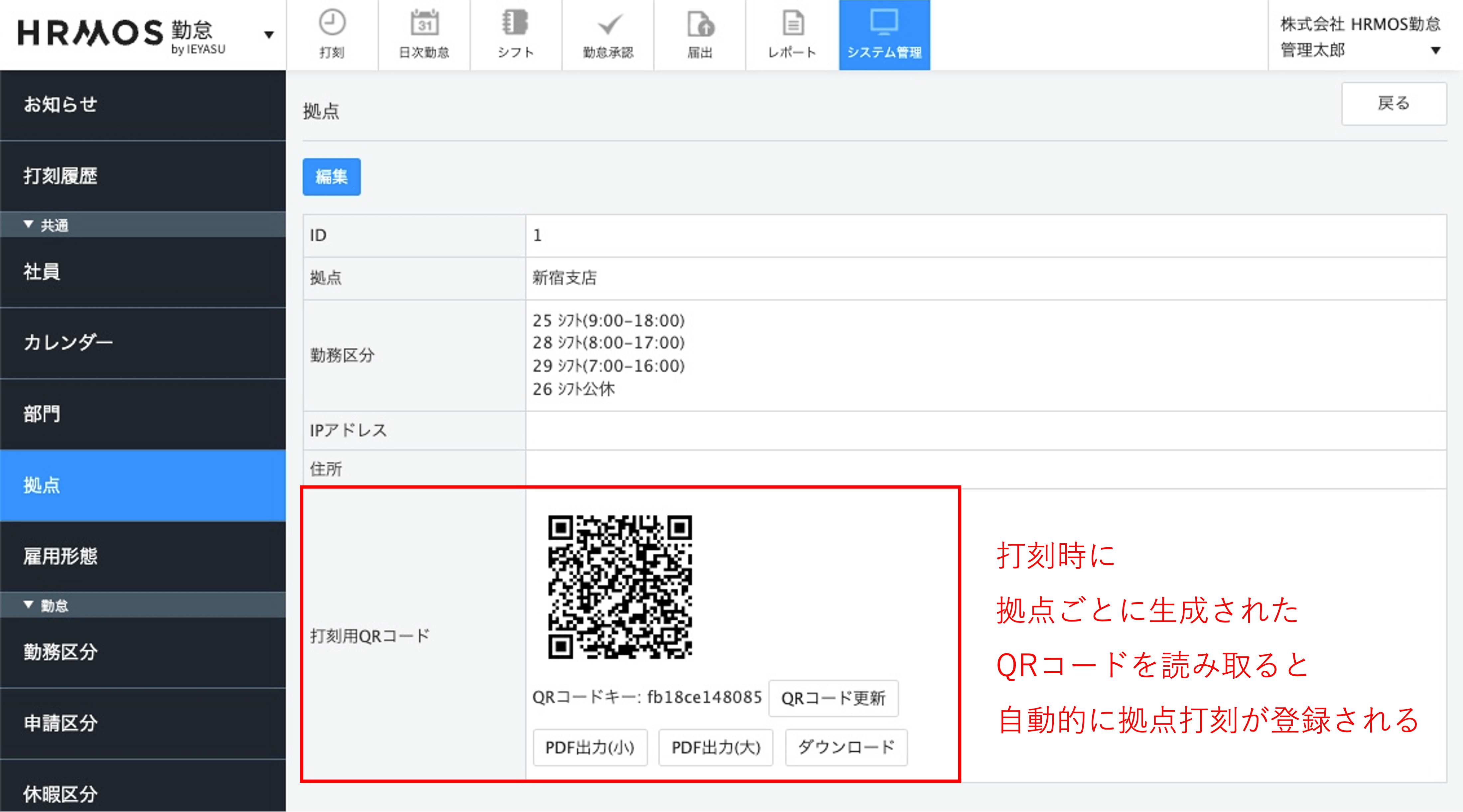1463x812 pixels.
Task: Click the 打刻用QRコード row label
Action: 370,635
